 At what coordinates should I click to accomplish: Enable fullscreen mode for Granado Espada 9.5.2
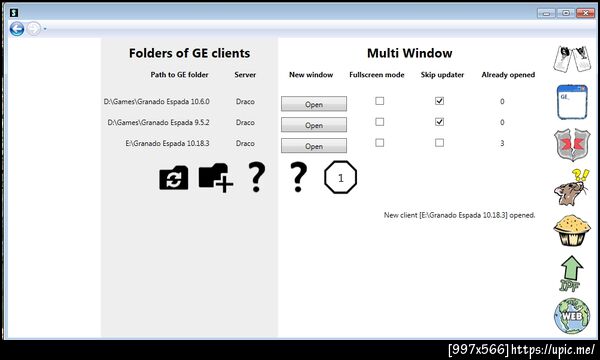click(x=379, y=122)
